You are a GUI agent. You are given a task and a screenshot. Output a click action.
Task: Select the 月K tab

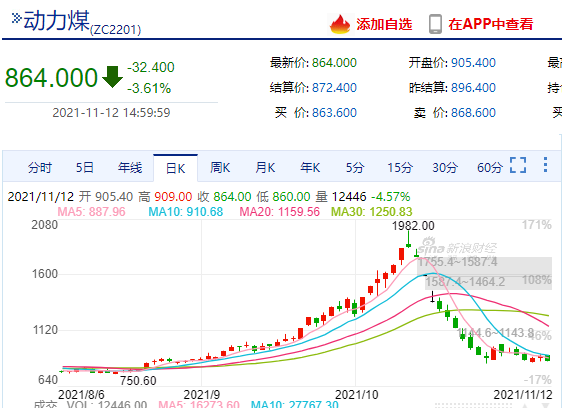click(265, 167)
